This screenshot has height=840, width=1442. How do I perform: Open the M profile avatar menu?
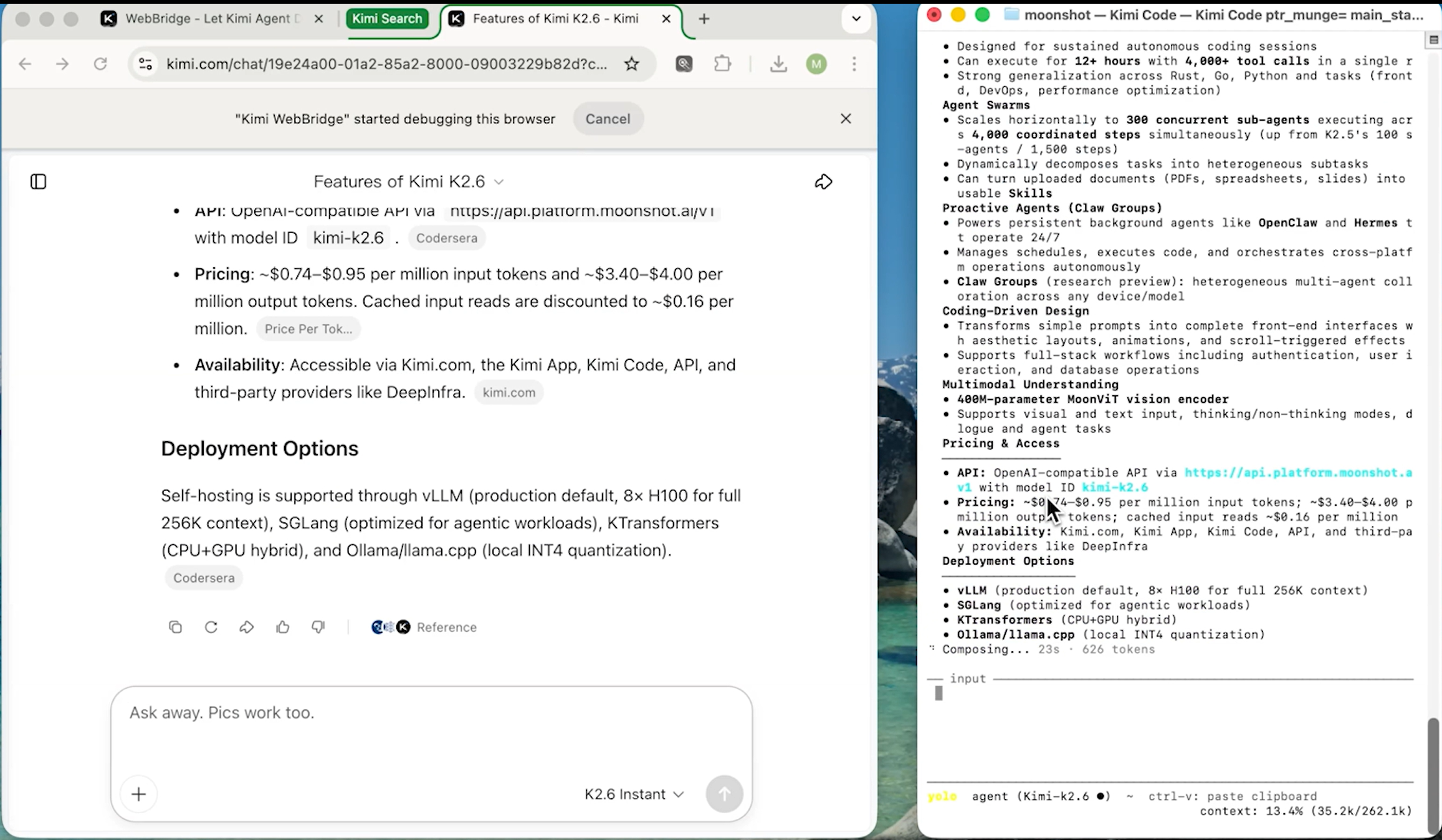pos(816,64)
